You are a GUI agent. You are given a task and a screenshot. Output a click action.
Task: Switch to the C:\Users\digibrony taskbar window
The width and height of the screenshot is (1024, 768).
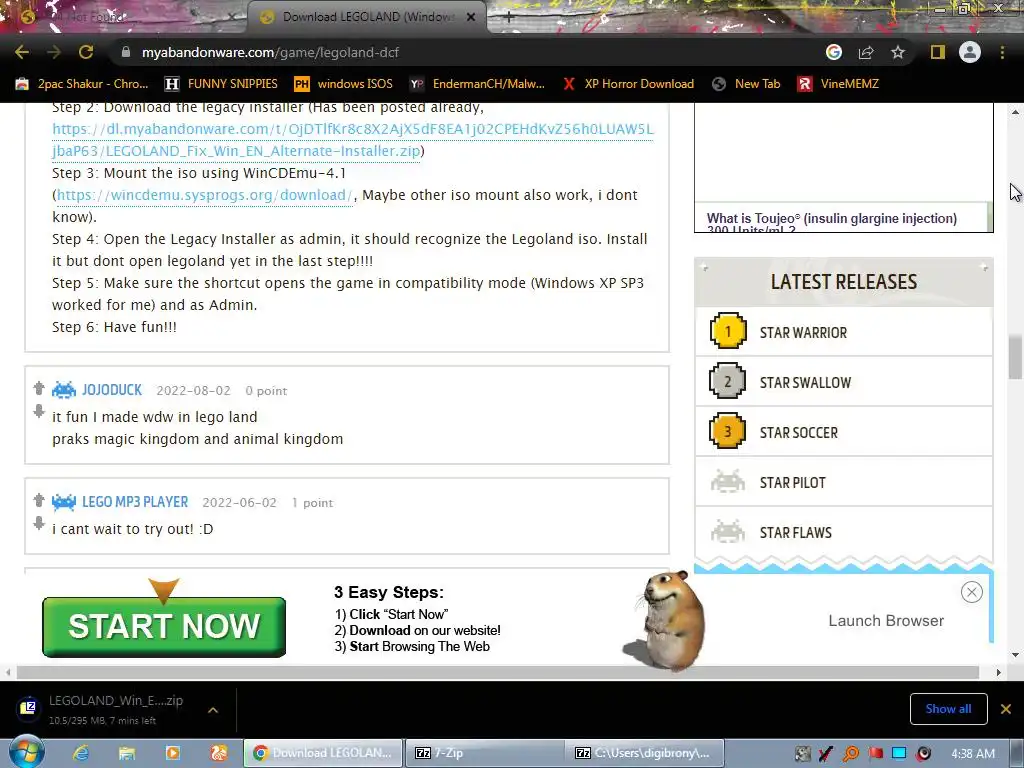point(644,753)
